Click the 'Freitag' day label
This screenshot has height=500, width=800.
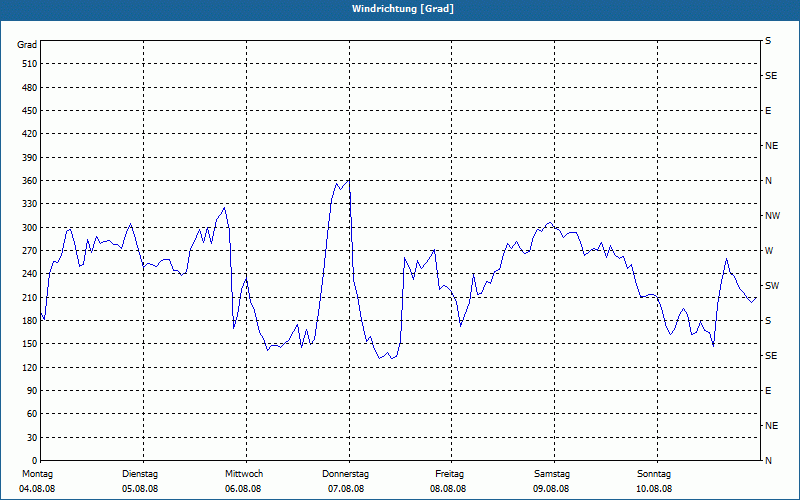[x=449, y=474]
